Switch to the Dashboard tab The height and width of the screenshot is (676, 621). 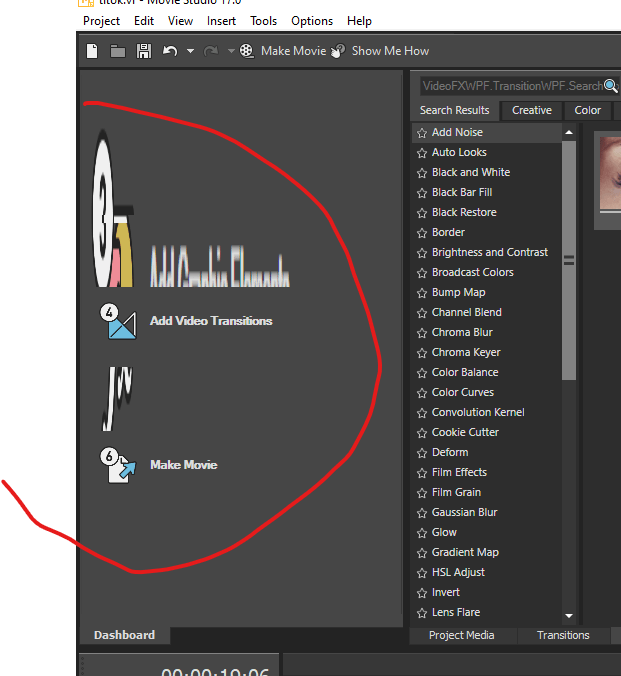coord(125,635)
